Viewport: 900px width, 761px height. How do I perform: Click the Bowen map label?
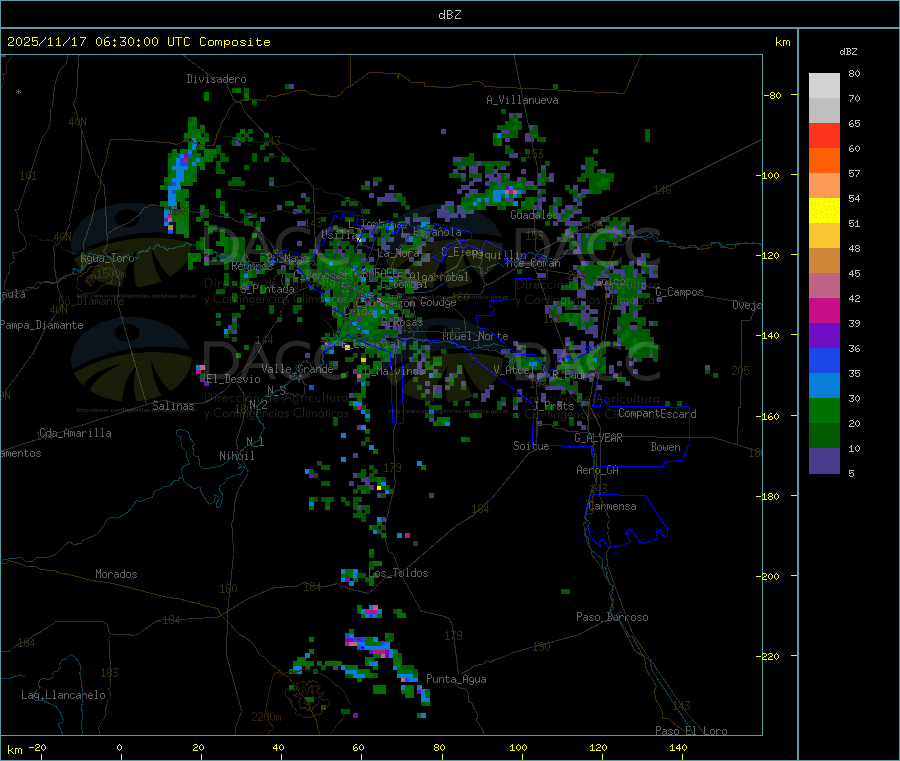(665, 447)
